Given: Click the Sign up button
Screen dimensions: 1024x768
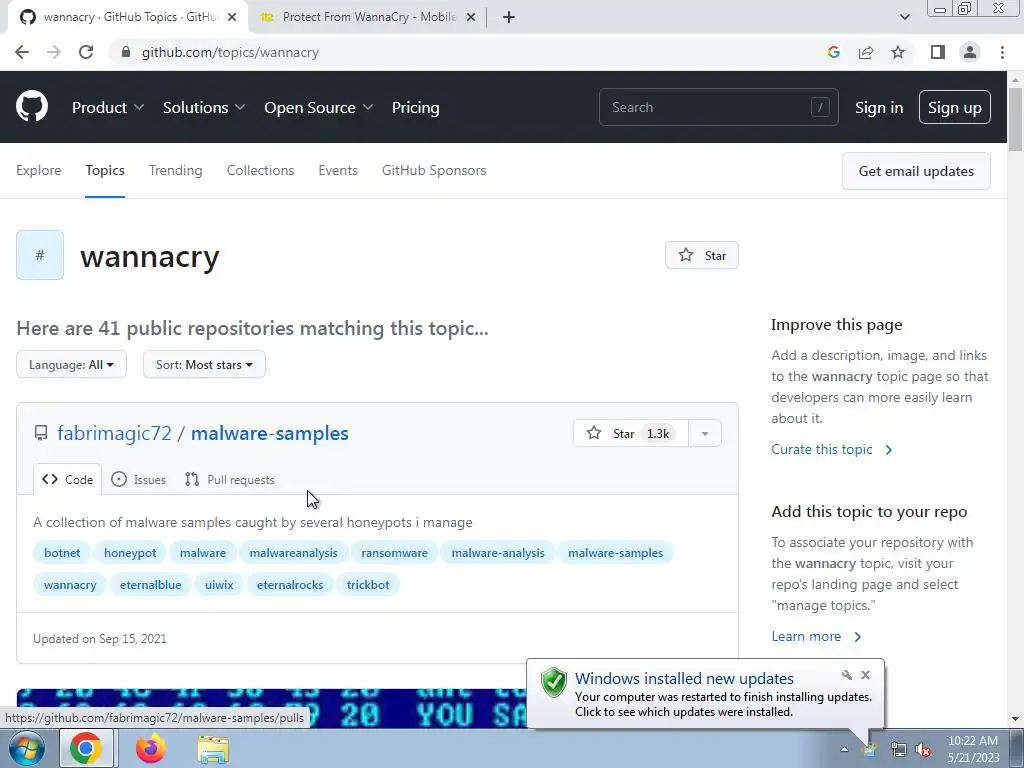Looking at the screenshot, I should coord(955,107).
